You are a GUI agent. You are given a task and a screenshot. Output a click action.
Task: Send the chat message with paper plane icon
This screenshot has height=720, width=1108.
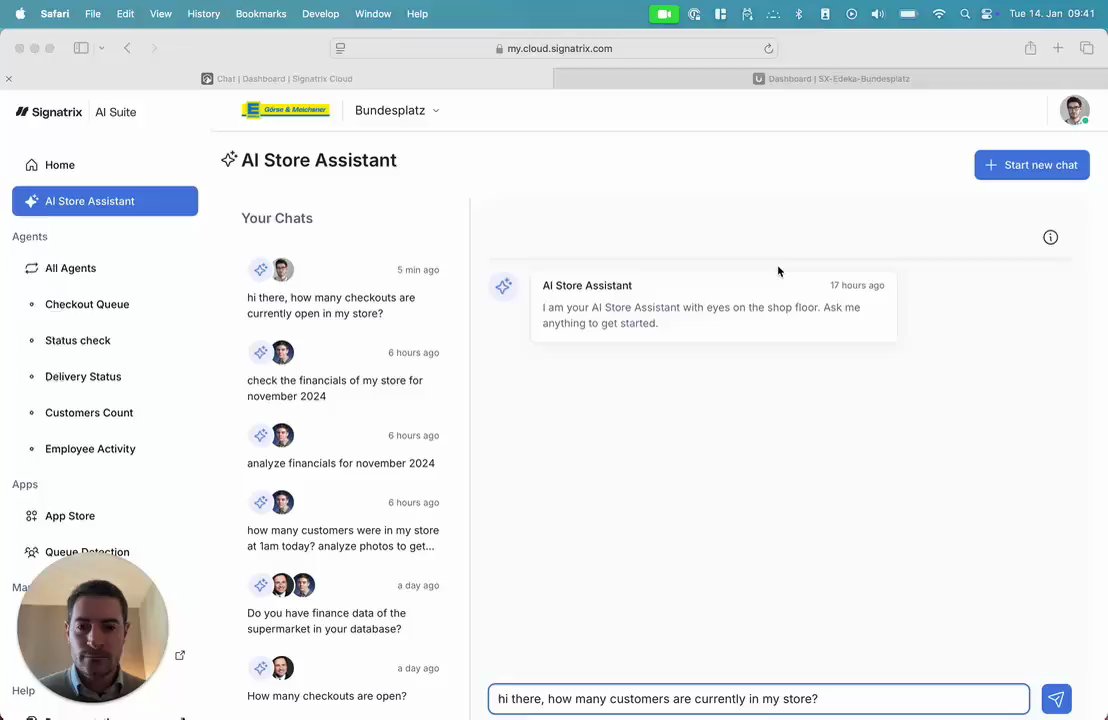click(x=1056, y=699)
